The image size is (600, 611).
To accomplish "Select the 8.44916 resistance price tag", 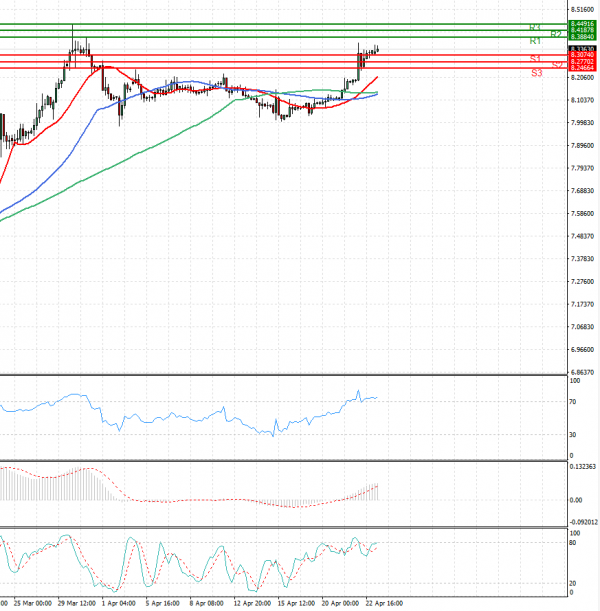I will point(582,24).
